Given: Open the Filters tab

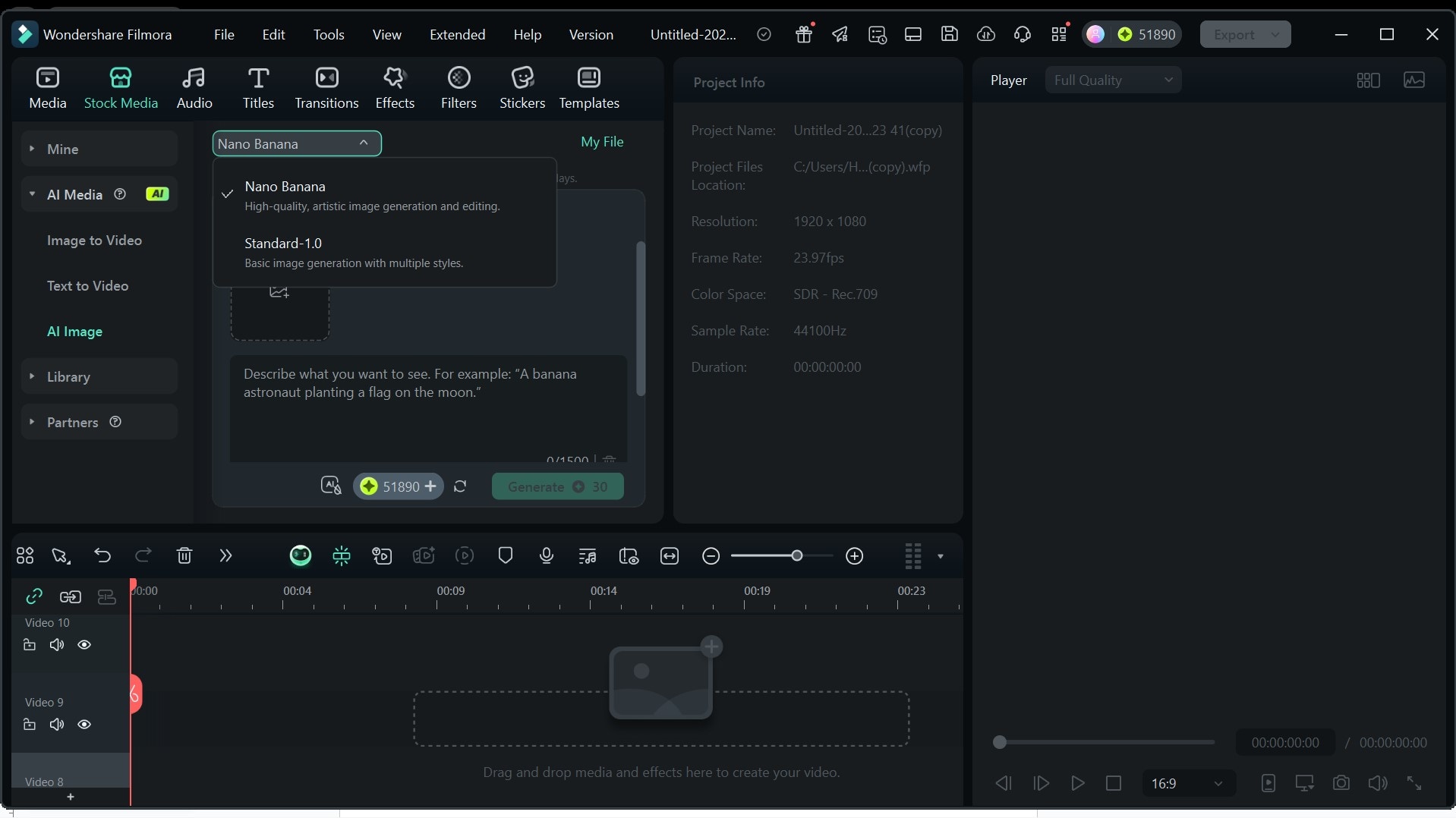Looking at the screenshot, I should click(x=459, y=88).
